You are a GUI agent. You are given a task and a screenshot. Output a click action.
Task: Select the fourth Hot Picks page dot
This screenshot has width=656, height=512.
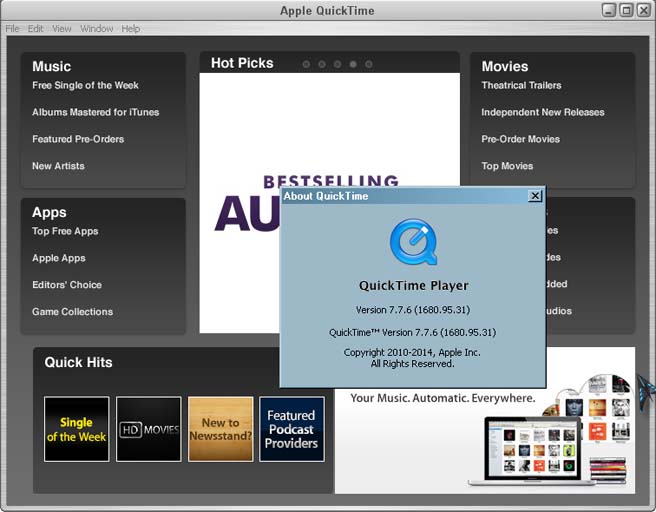click(x=353, y=64)
